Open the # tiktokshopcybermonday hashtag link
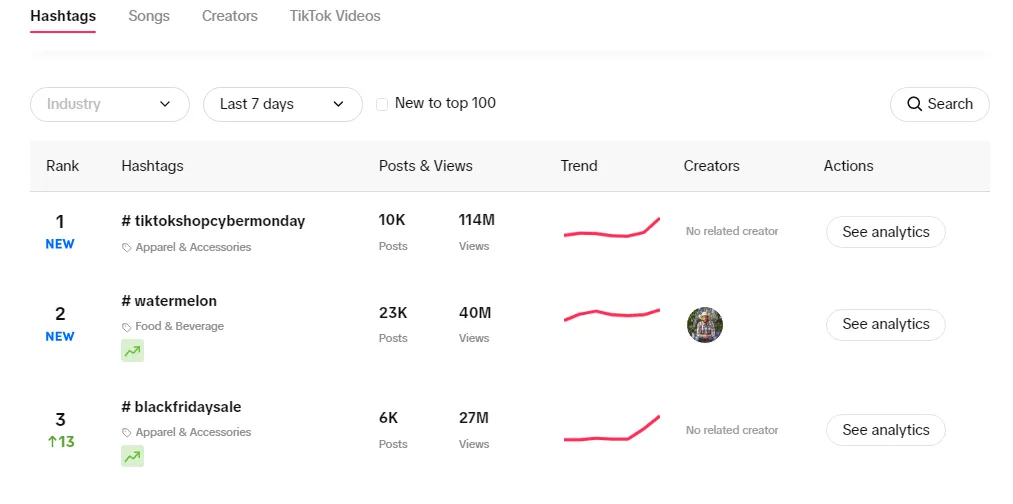The image size is (1013, 504). 213,221
